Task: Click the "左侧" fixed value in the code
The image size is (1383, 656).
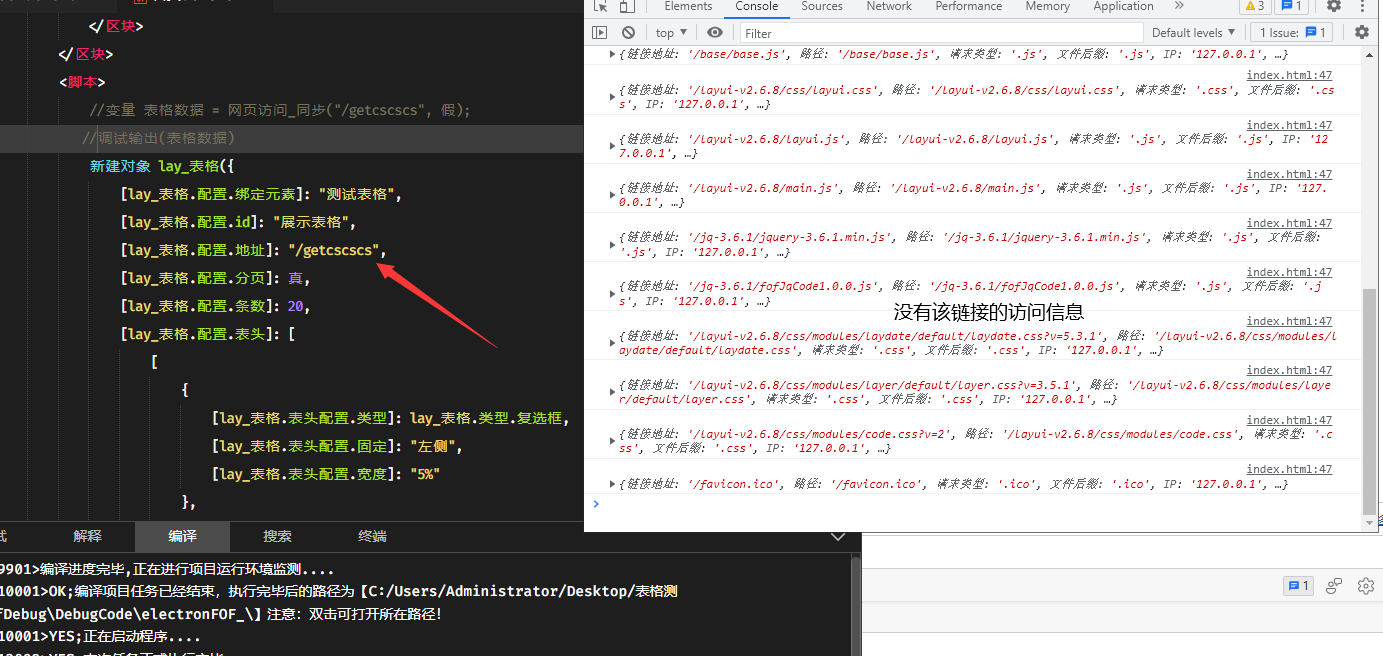Action: coord(433,446)
